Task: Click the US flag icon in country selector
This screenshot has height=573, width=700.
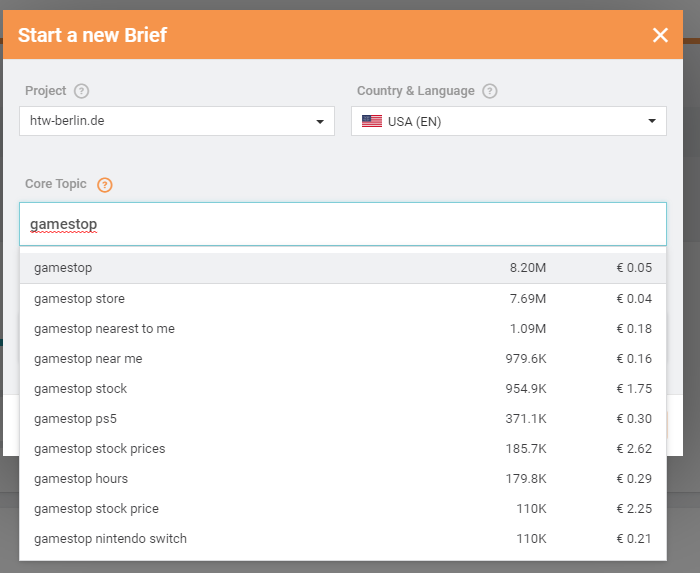Action: pos(372,121)
